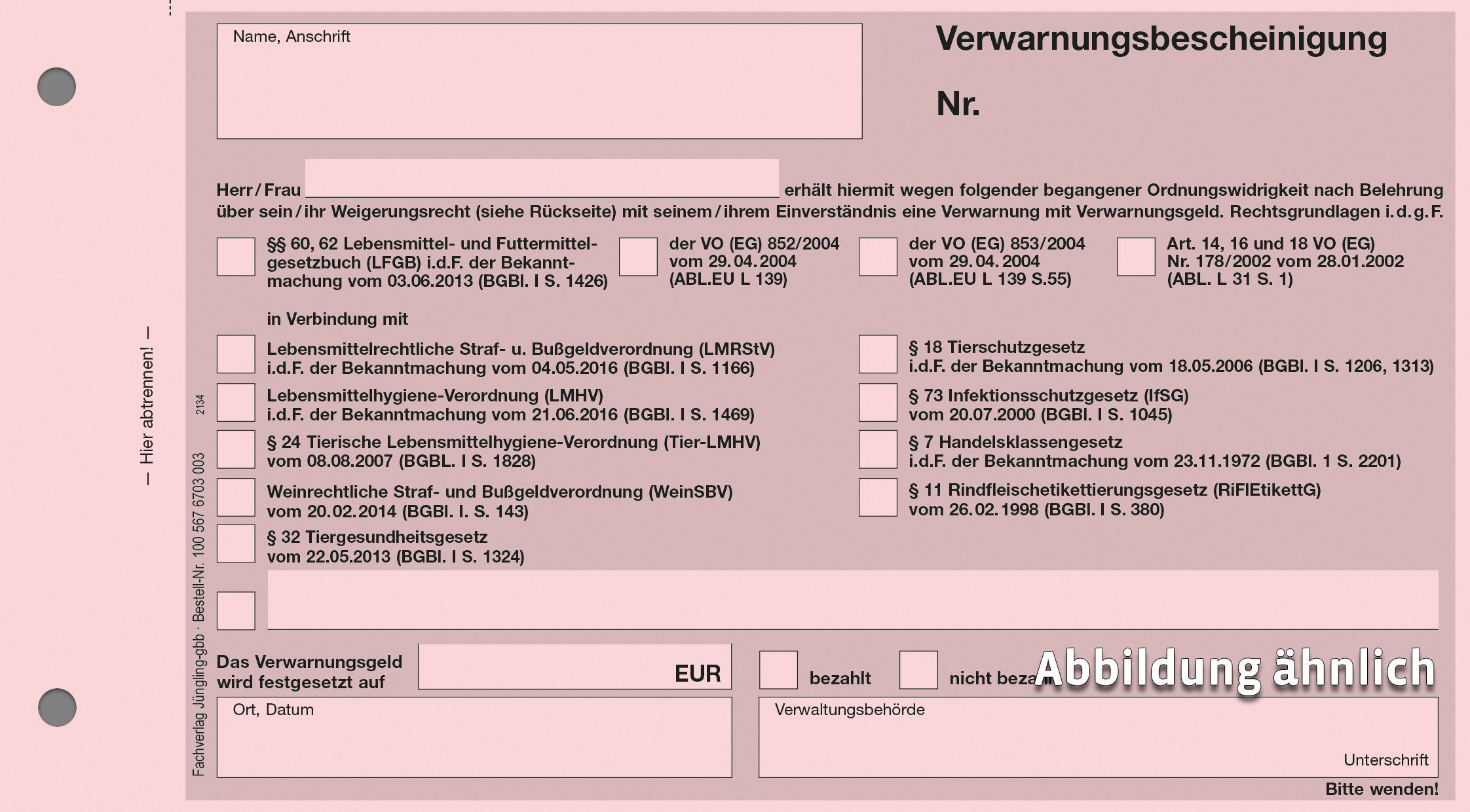Tick the WeinSBV checkbox

236,497
